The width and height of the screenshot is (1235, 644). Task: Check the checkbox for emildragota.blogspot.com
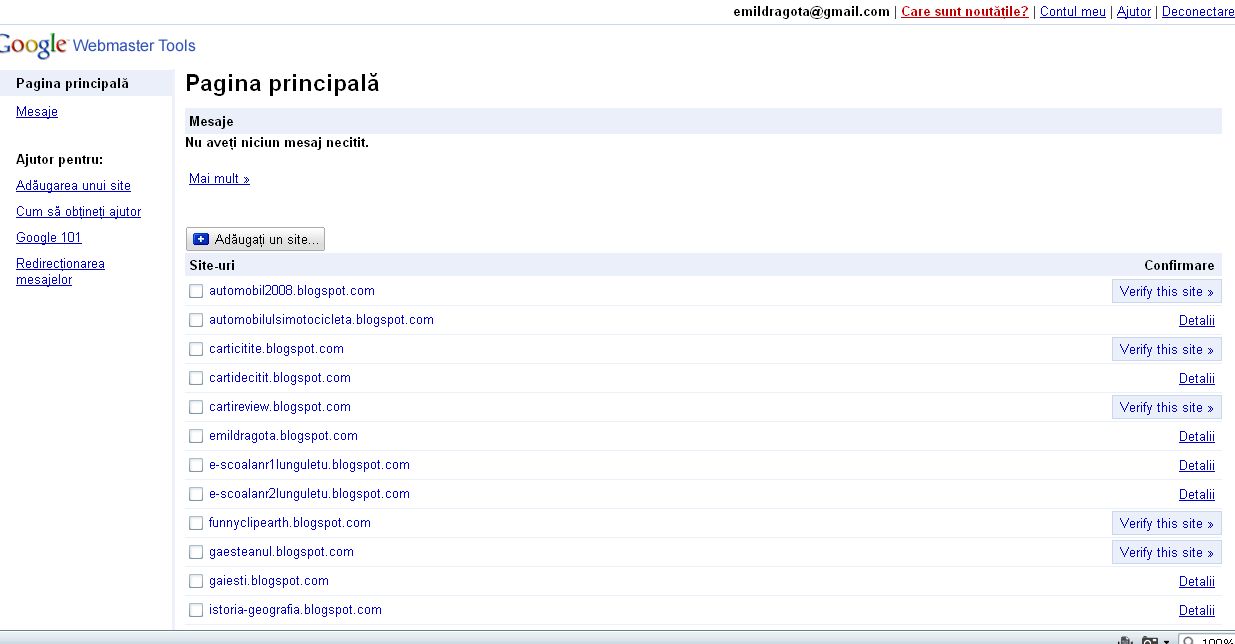pyautogui.click(x=196, y=436)
